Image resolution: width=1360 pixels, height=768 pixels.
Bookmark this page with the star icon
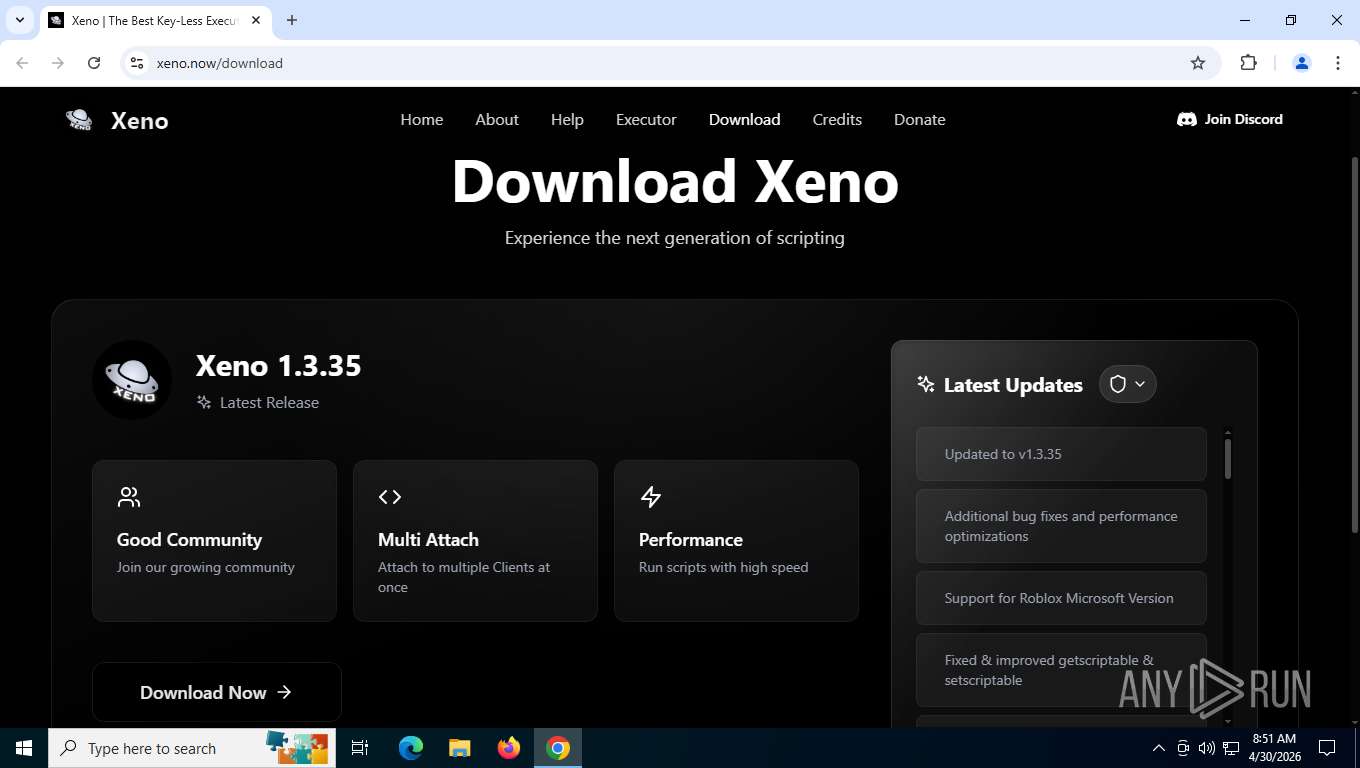tap(1198, 63)
